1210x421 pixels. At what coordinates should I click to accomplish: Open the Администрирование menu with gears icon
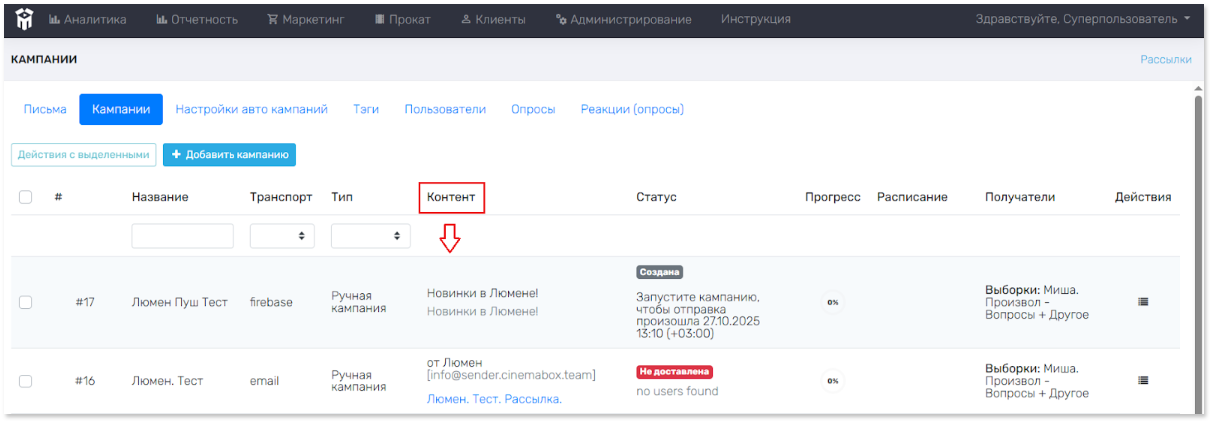(624, 19)
